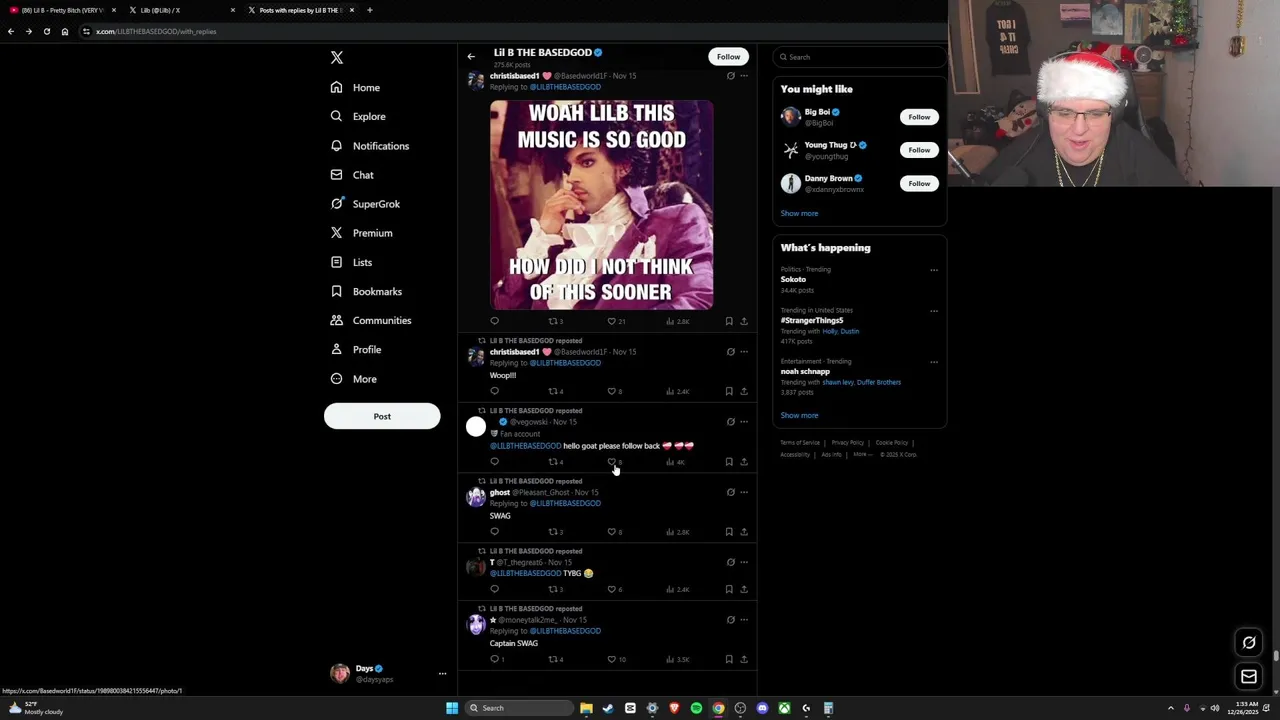Share the Prince meme post

click(743, 321)
